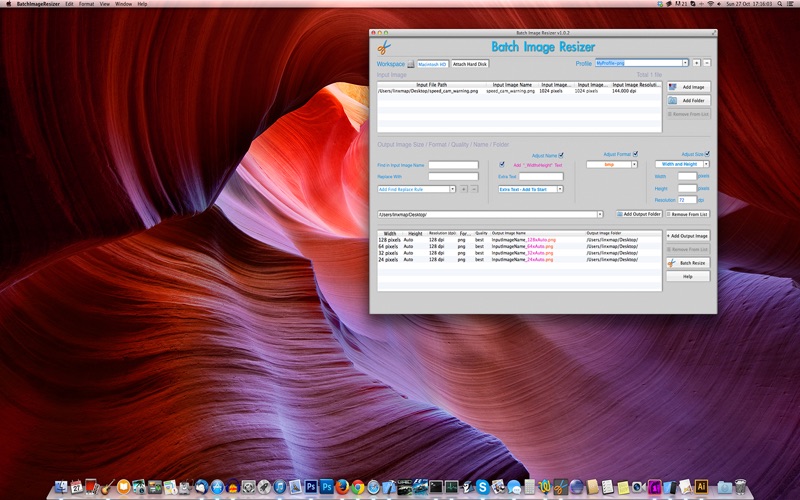Click the minus icon next to Profile
The width and height of the screenshot is (800, 500).
point(708,63)
